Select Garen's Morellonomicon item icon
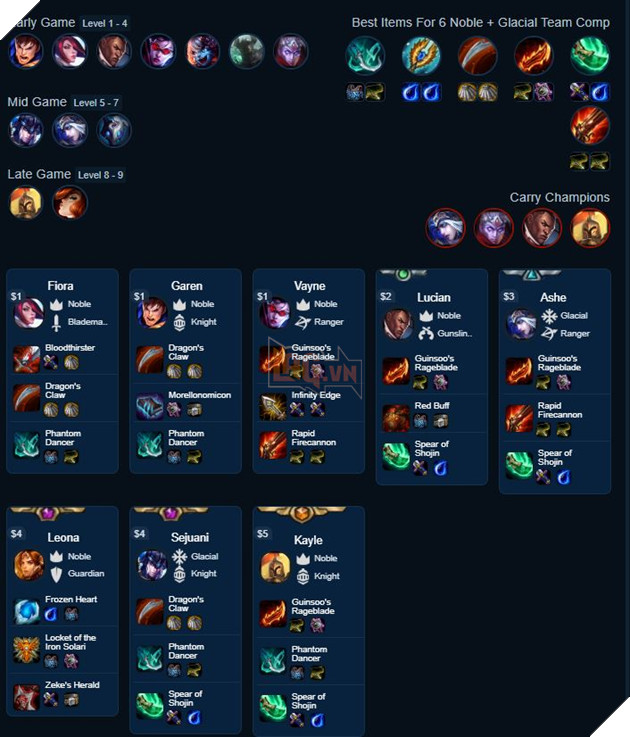The width and height of the screenshot is (630, 737). pyautogui.click(x=150, y=406)
